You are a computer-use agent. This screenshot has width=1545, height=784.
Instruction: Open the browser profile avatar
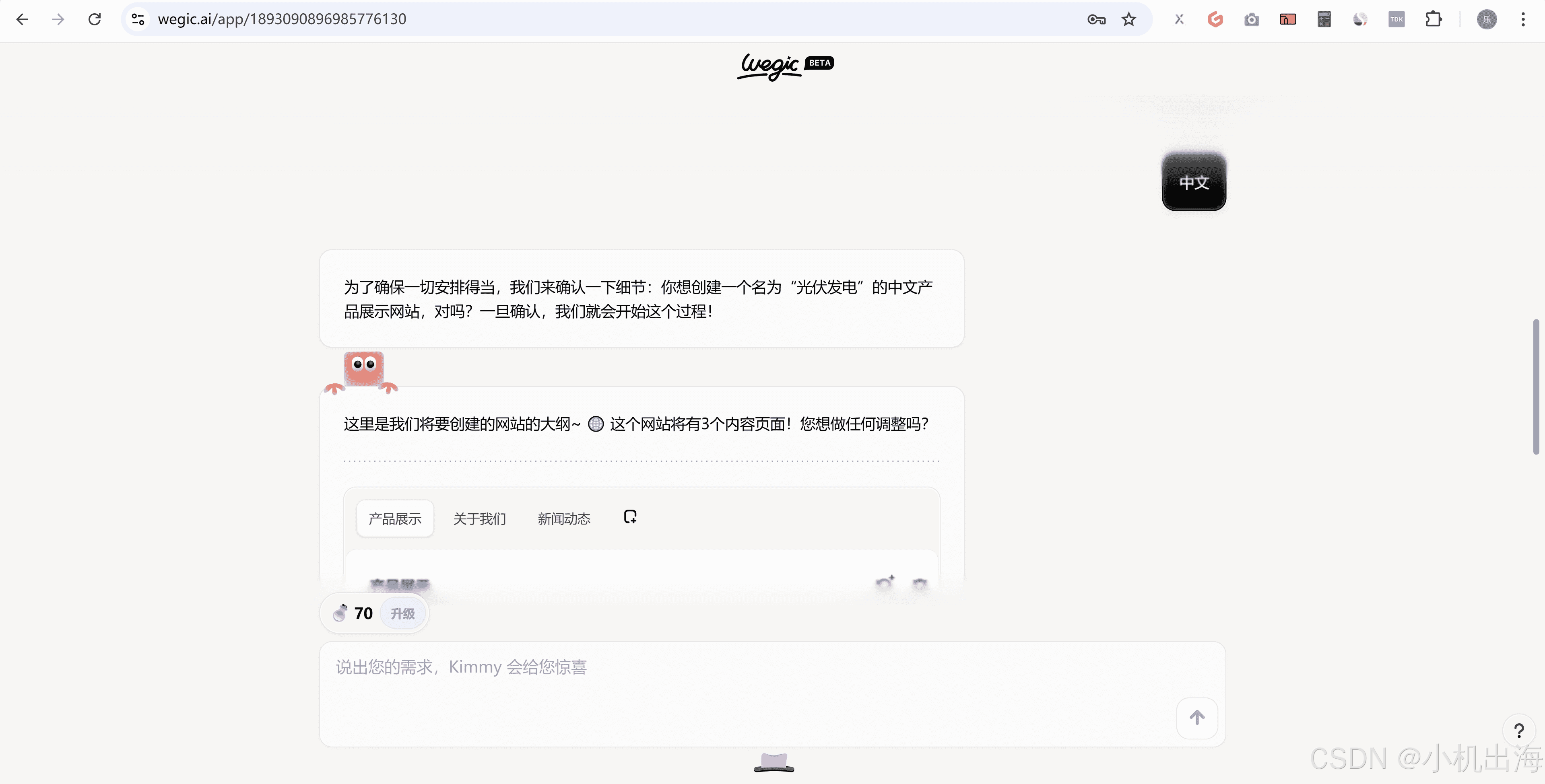[x=1487, y=19]
